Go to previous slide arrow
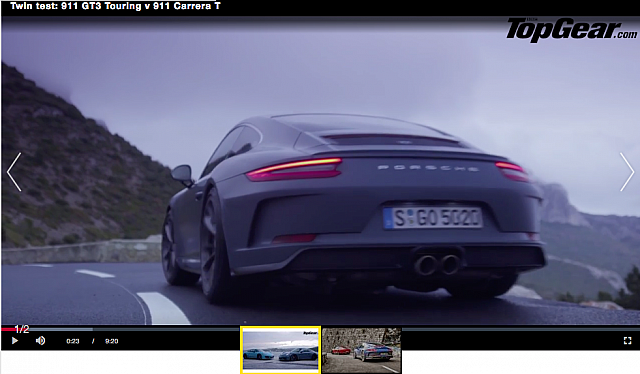This screenshot has height=374, width=640. (14, 172)
